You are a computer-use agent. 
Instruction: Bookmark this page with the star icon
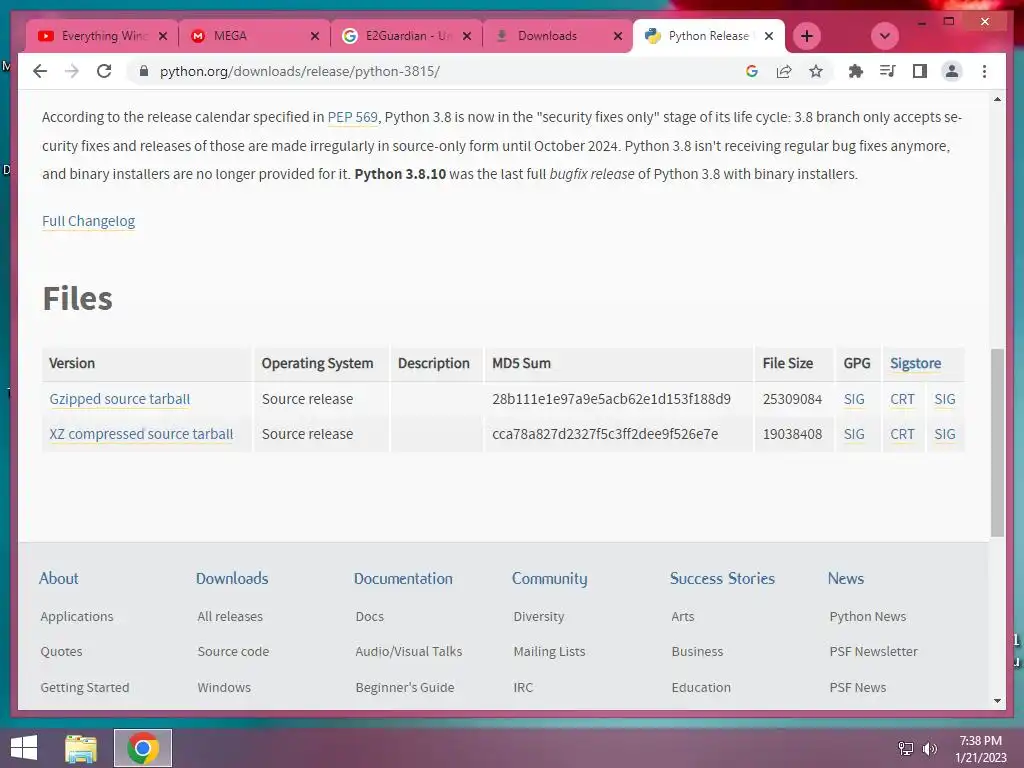point(816,71)
